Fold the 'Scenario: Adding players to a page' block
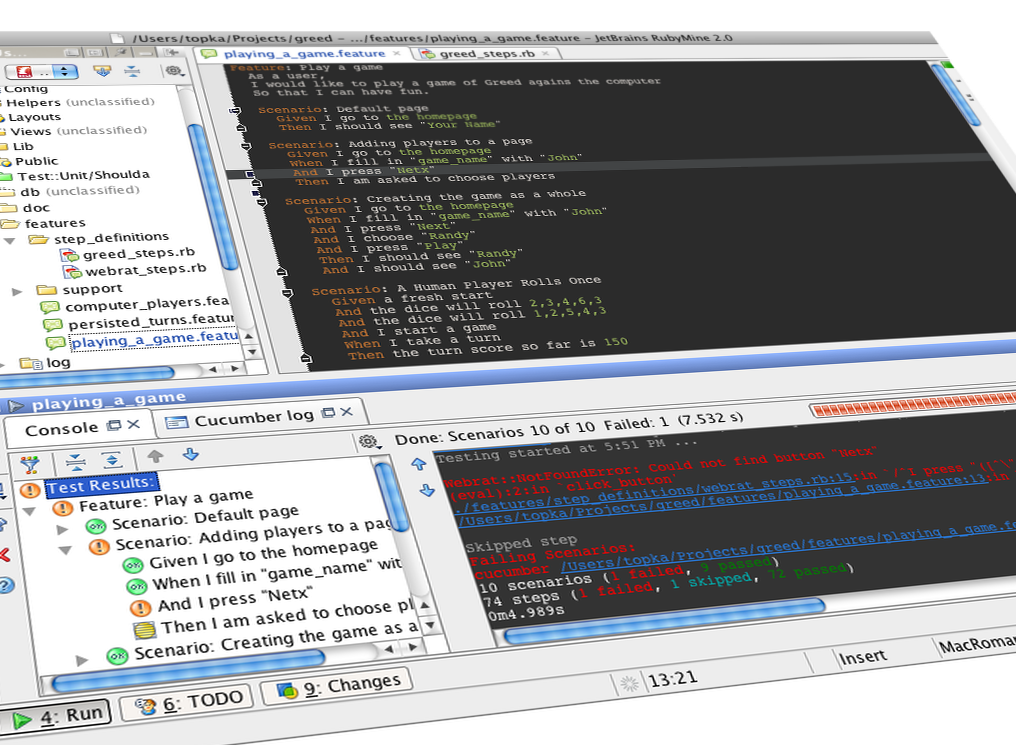Viewport: 1016px width, 745px height. tap(246, 146)
